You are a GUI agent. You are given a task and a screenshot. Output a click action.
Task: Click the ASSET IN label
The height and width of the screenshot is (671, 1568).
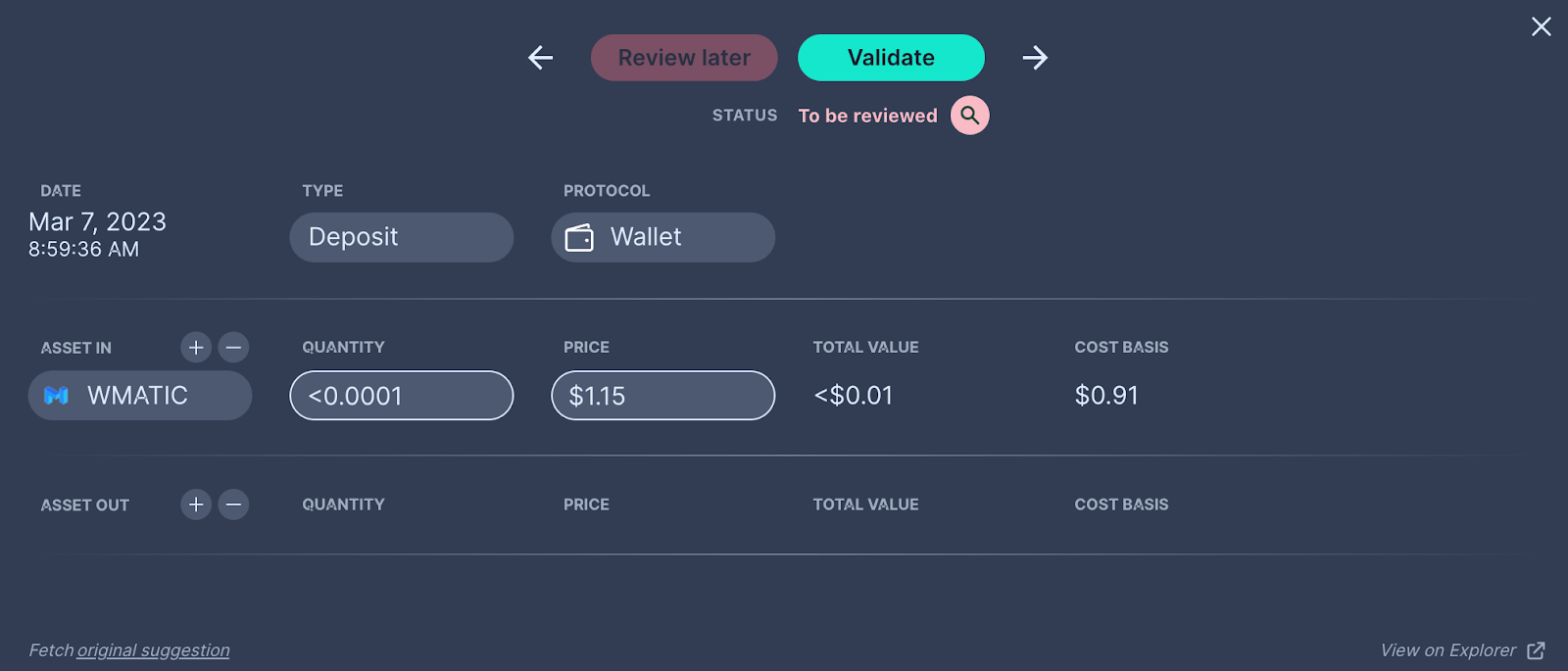[76, 348]
